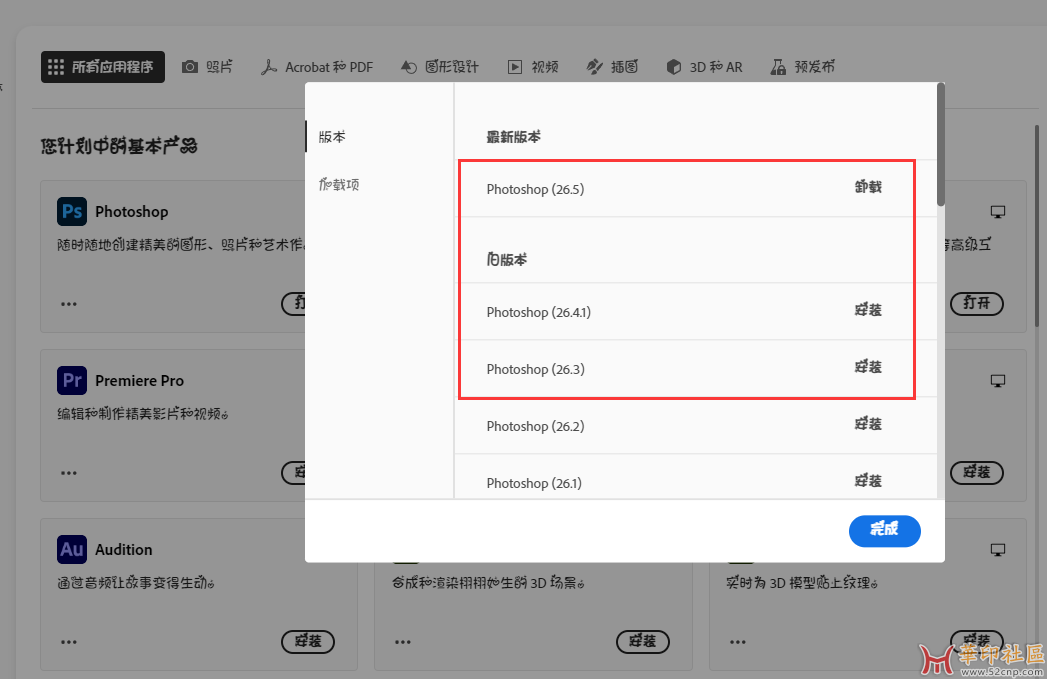Click the Photoshop Ps app icon
This screenshot has width=1047, height=679.
pos(71,212)
